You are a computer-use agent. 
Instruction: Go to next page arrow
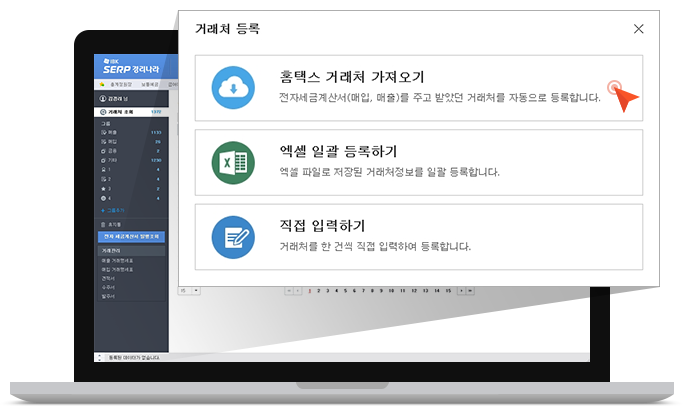(462, 291)
